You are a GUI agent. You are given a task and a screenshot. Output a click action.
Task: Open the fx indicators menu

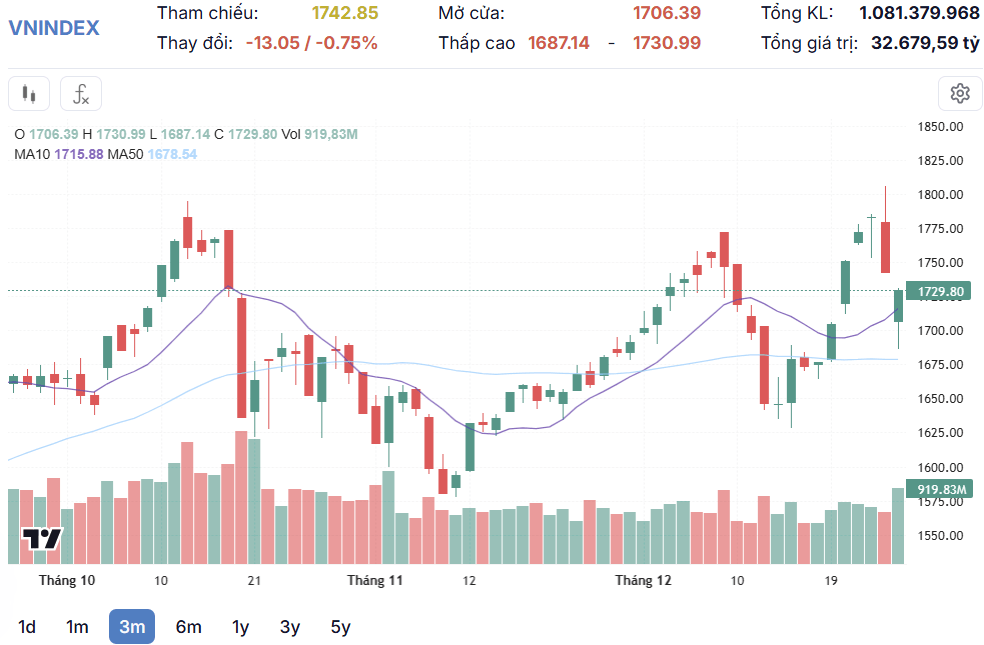click(81, 93)
